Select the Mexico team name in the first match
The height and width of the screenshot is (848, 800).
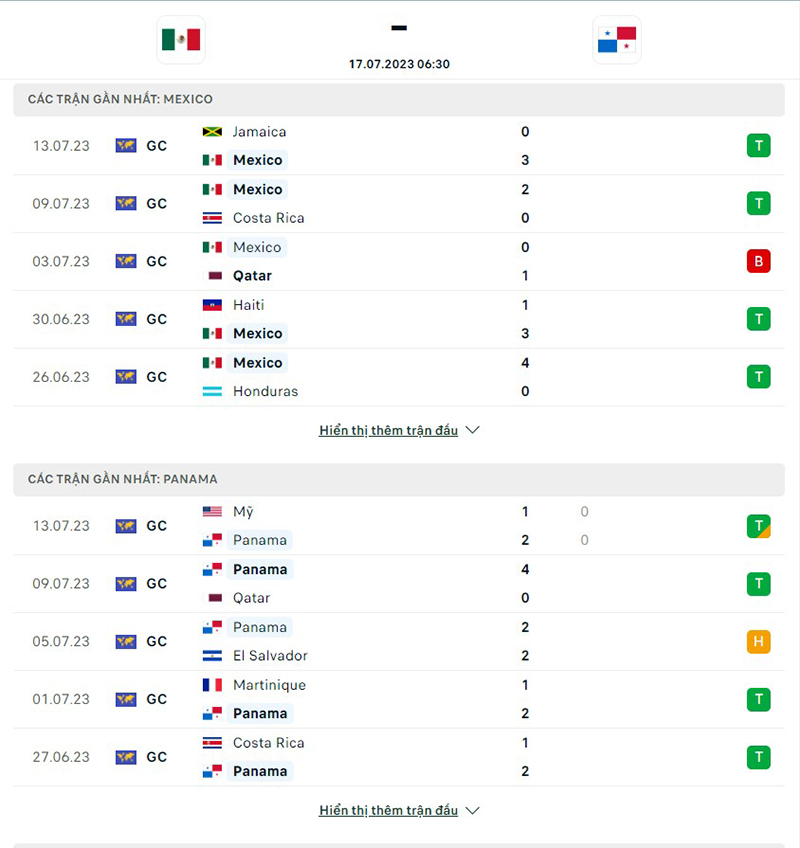(257, 160)
